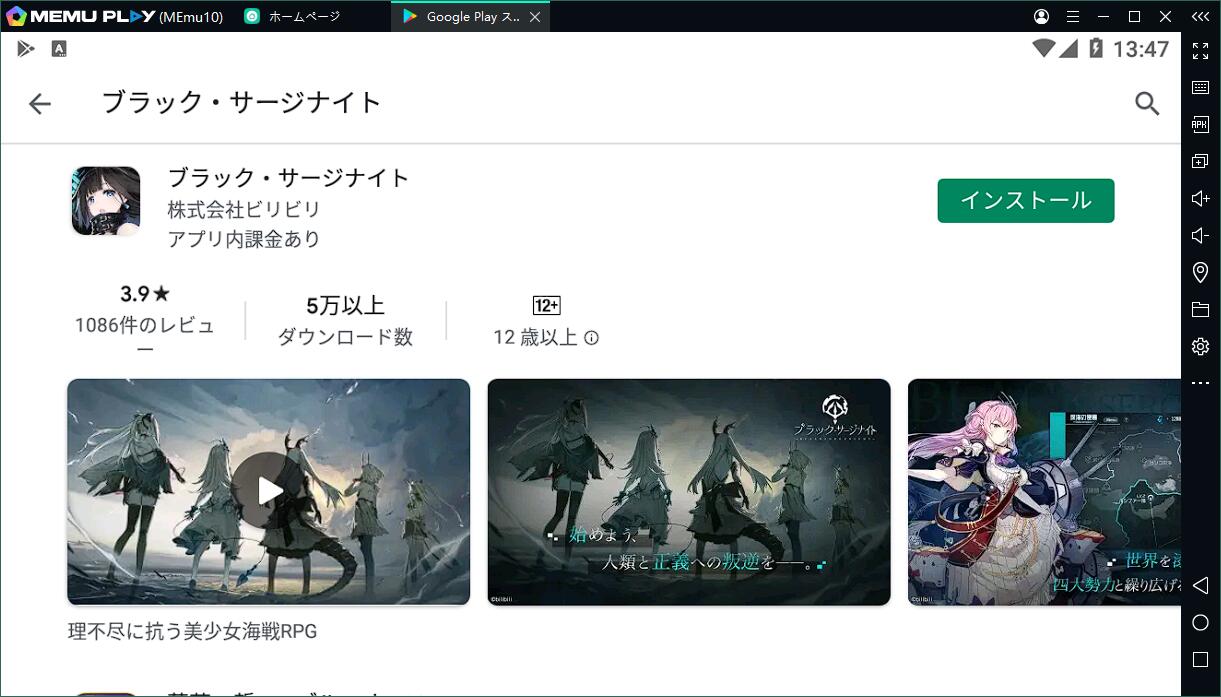This screenshot has height=697, width=1221.
Task: Open the Play Store search magnifier
Action: (x=1147, y=104)
